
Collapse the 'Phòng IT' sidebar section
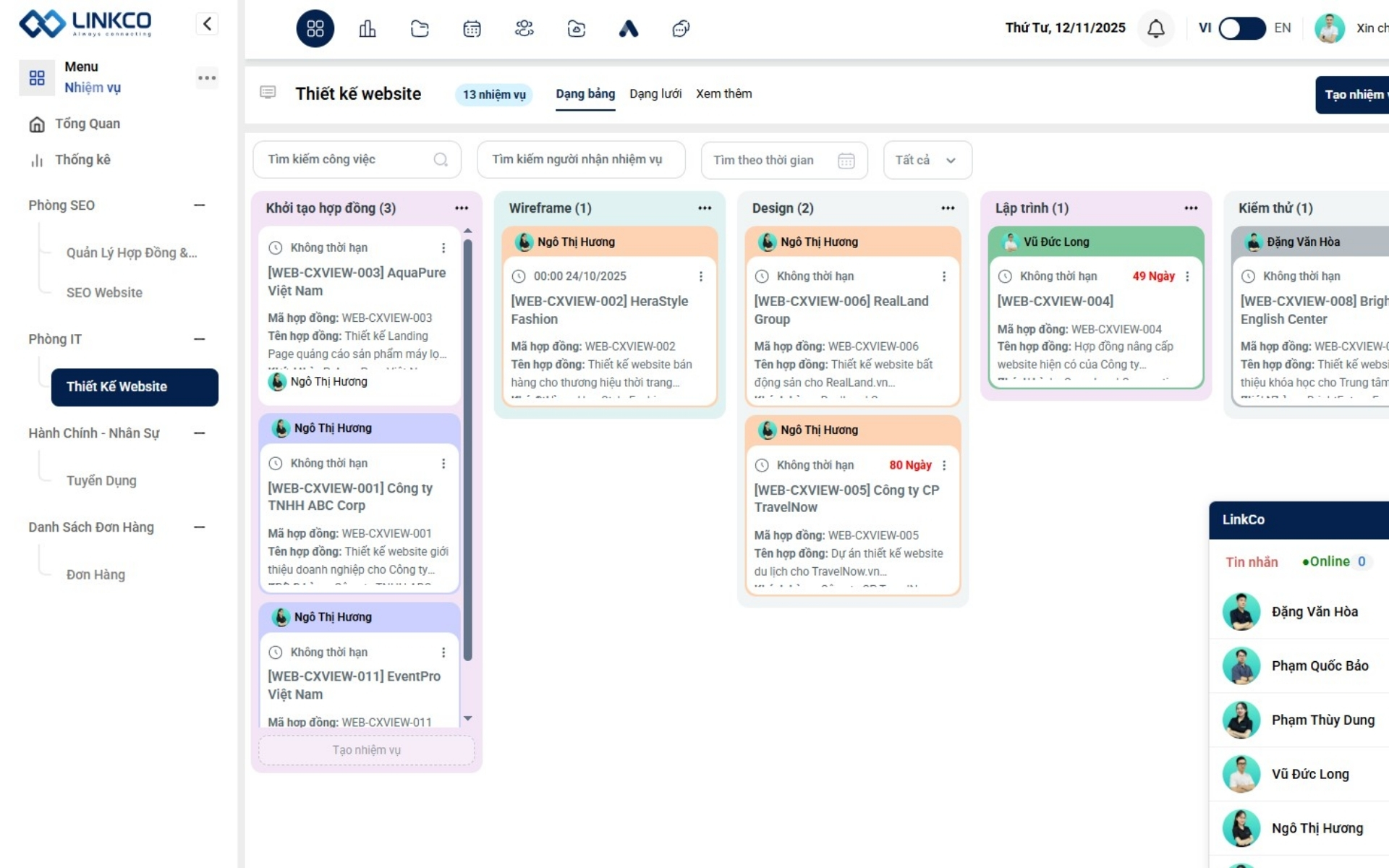click(200, 339)
